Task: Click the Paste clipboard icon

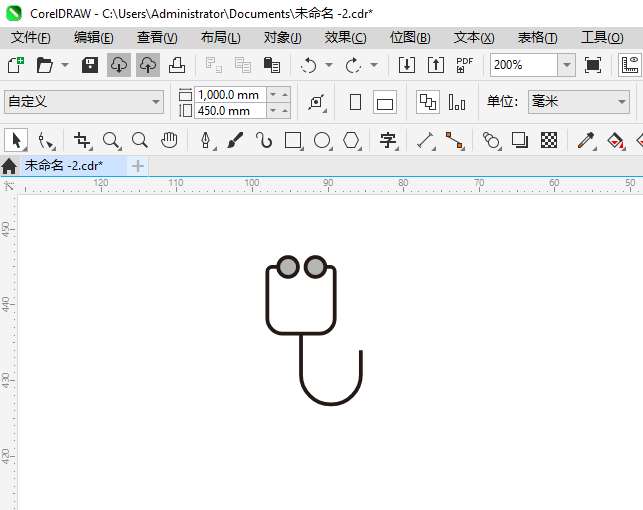Action: click(271, 65)
